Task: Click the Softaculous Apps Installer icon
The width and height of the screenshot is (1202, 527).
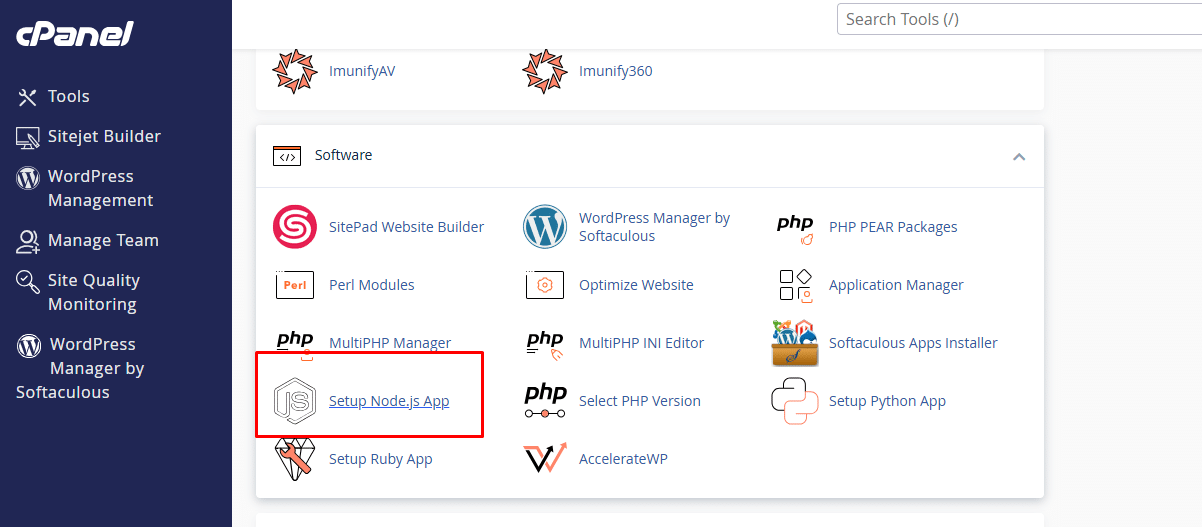Action: click(795, 343)
